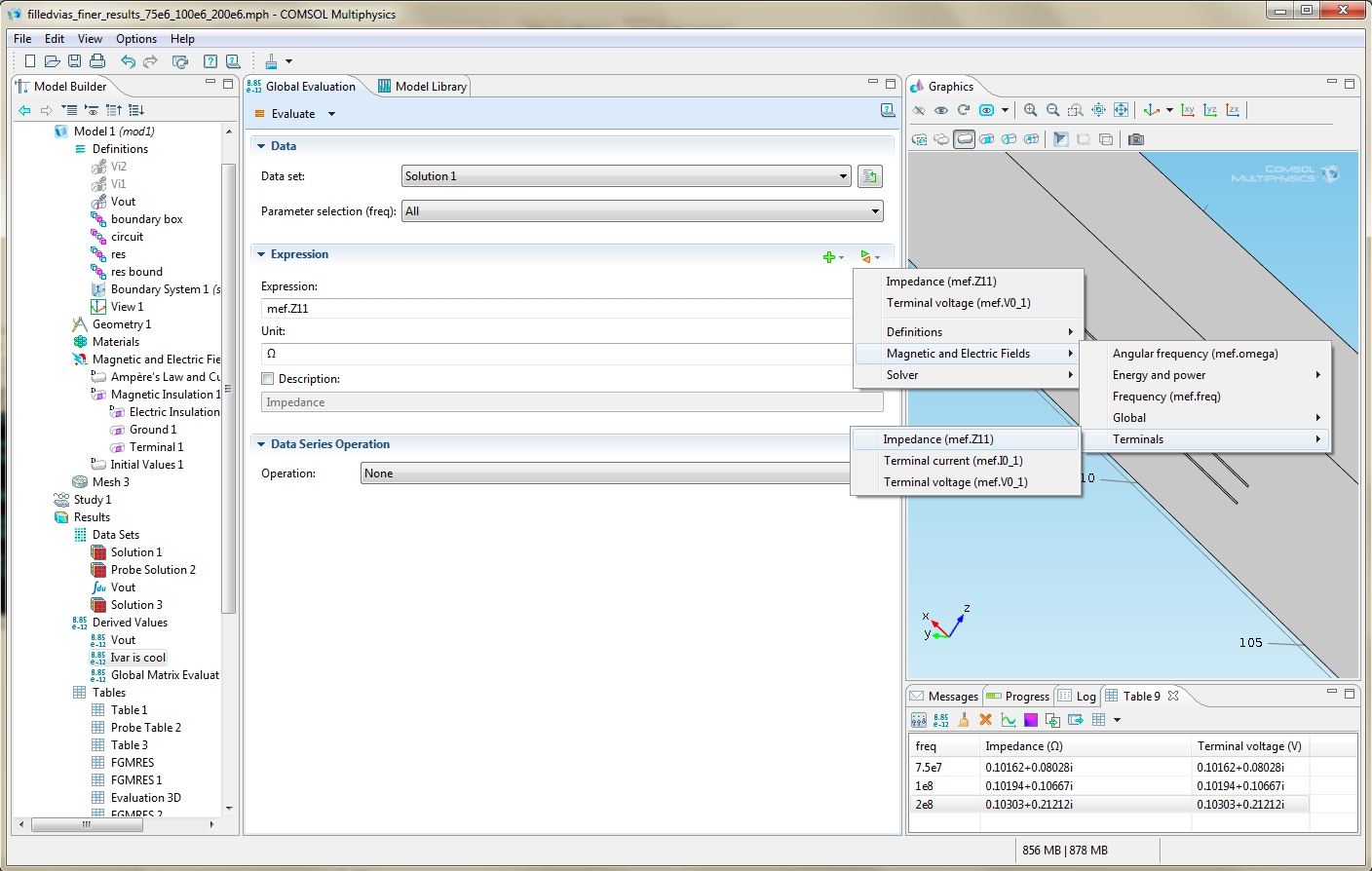
Task: Collapse the Data section
Action: (261, 146)
